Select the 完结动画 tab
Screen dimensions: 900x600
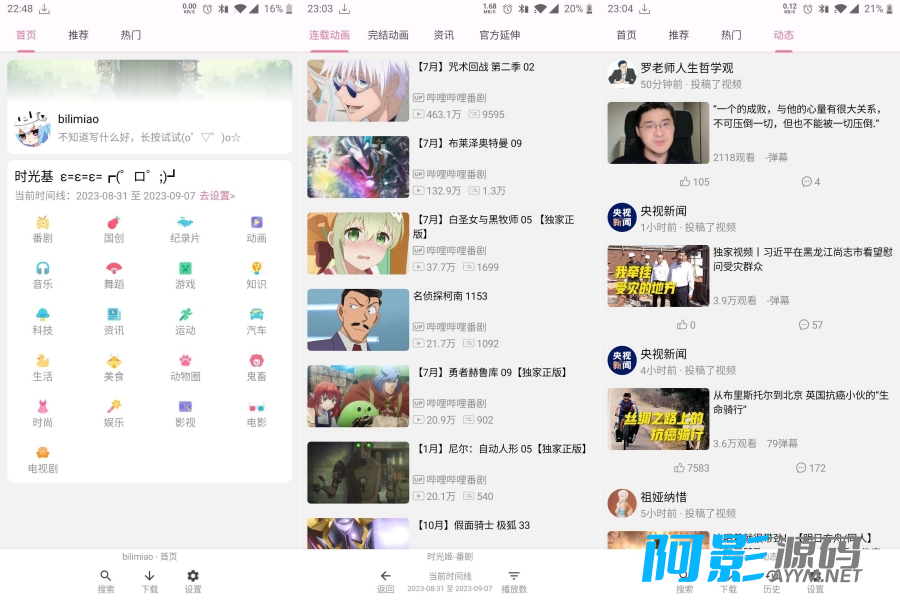pos(388,35)
